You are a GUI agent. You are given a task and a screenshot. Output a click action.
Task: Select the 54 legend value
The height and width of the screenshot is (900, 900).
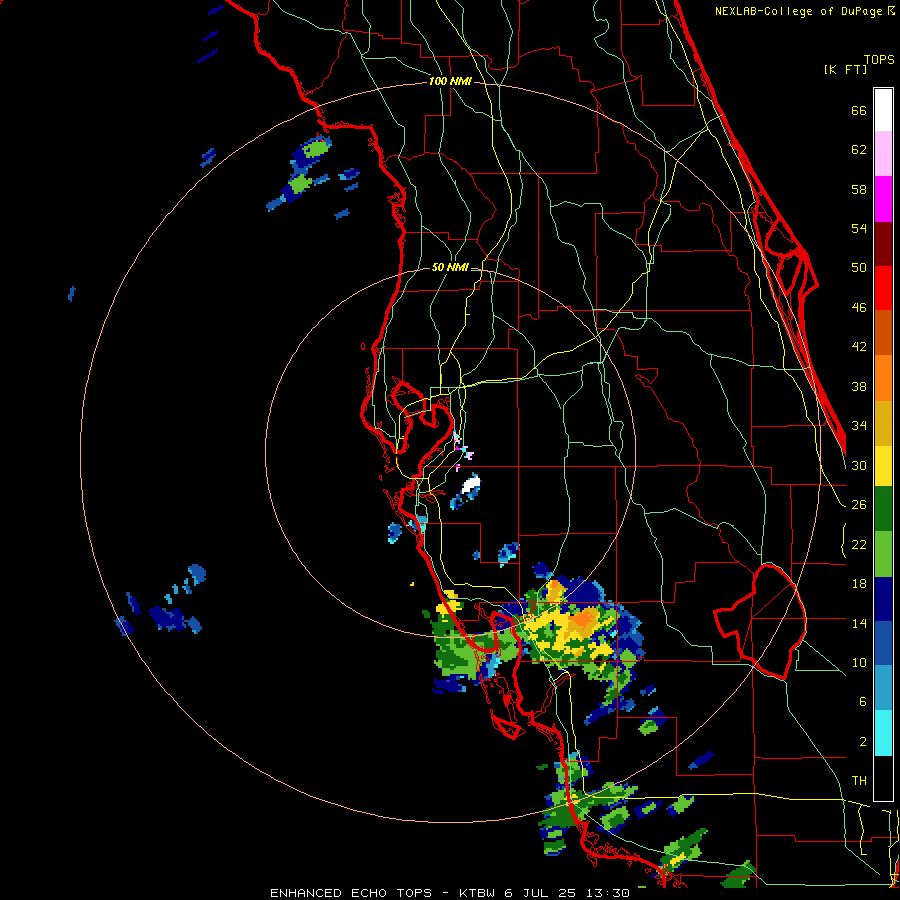click(x=859, y=228)
